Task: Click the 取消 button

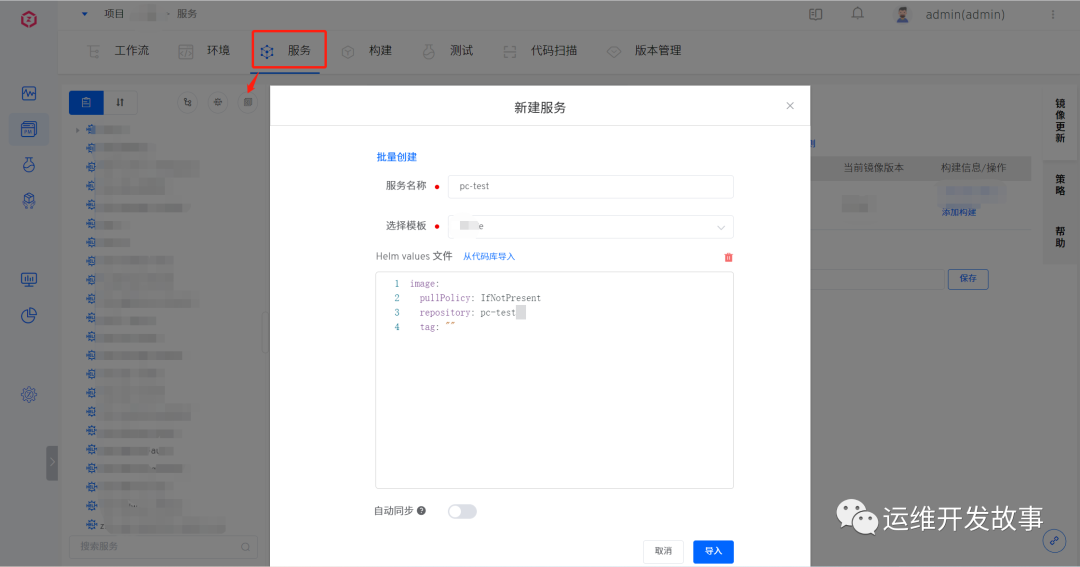Action: 663,551
